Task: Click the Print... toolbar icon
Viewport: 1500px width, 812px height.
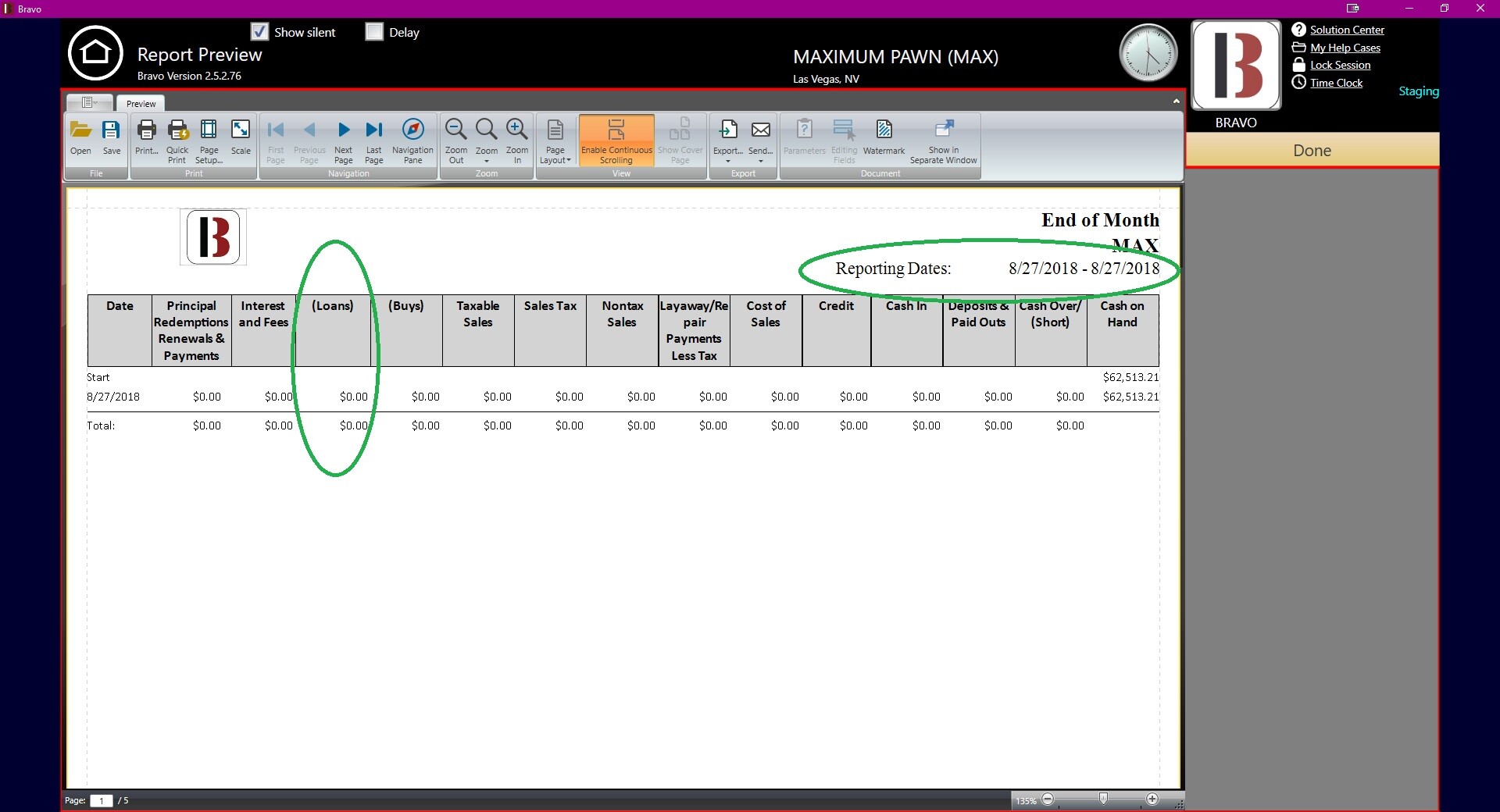Action: pyautogui.click(x=146, y=138)
